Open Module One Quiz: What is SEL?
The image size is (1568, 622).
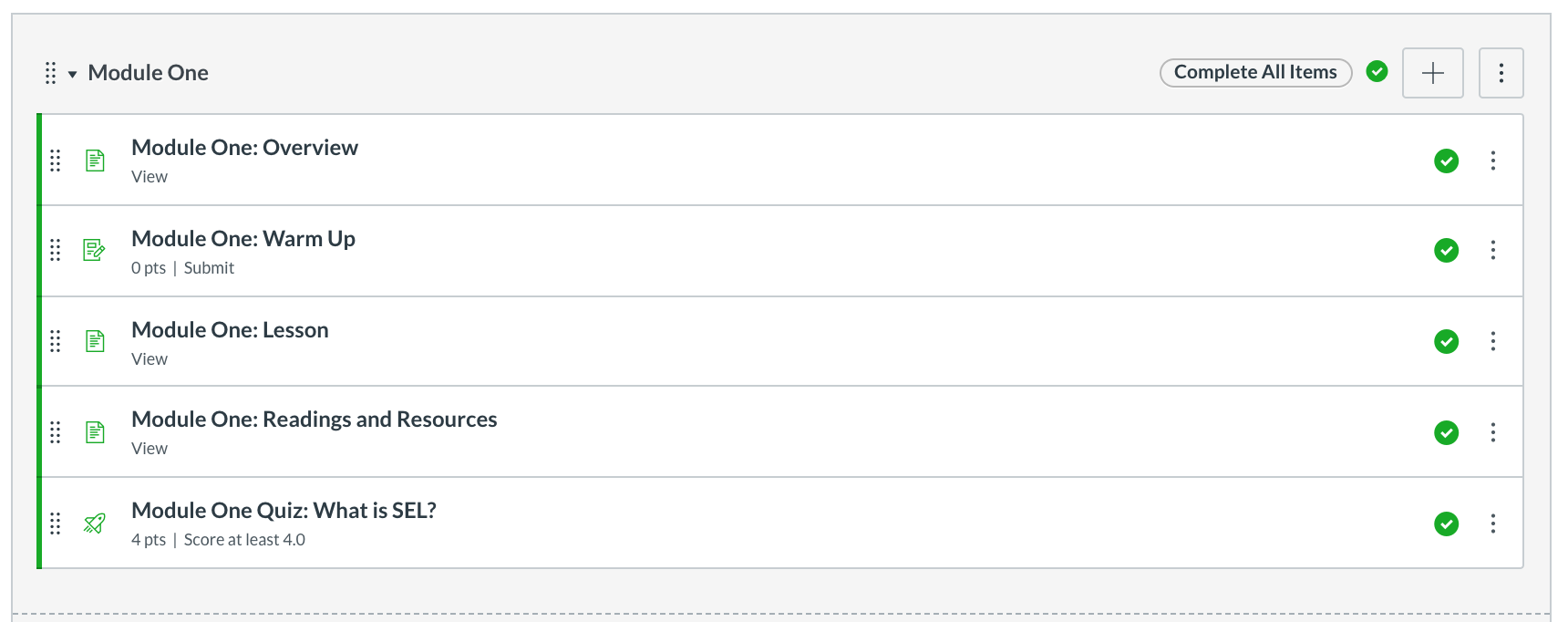[284, 511]
